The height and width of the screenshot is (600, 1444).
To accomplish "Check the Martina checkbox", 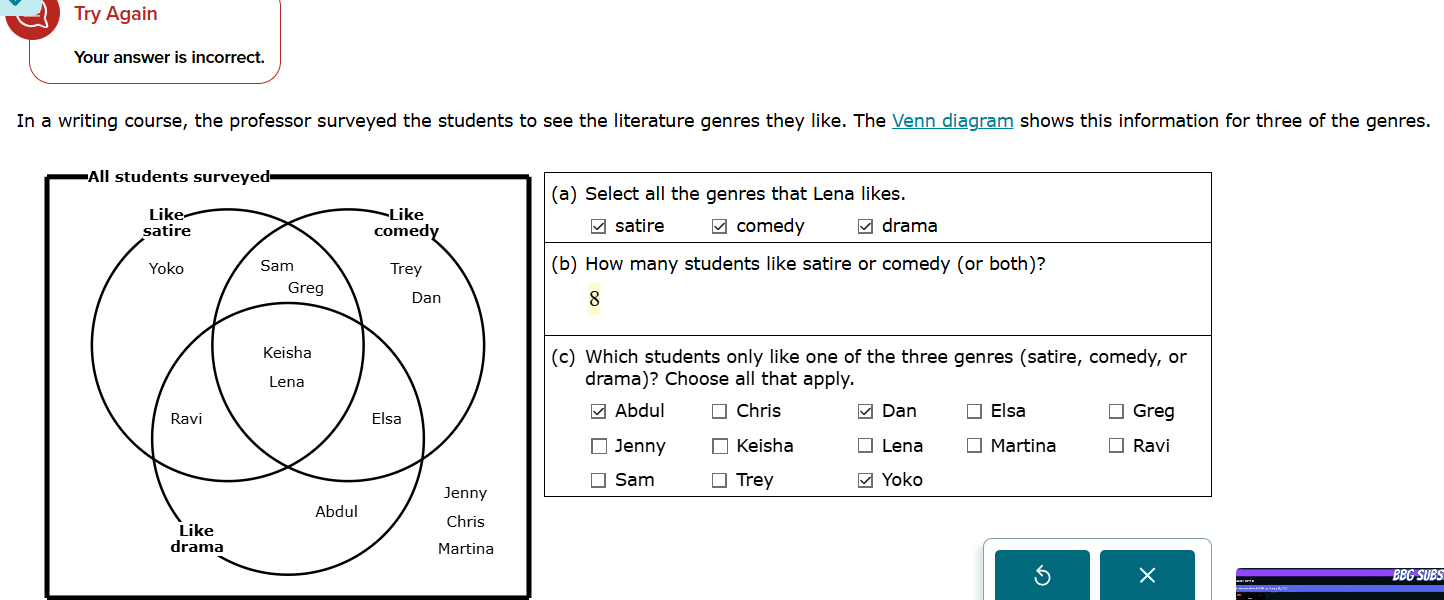I will point(974,445).
